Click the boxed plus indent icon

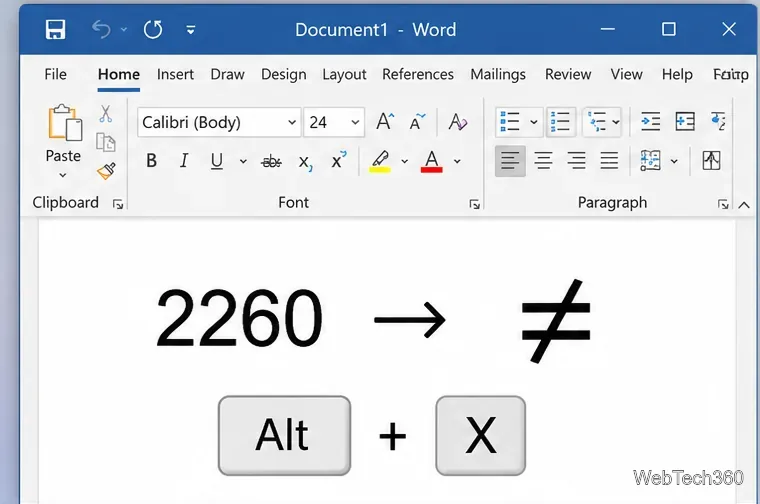tap(685, 121)
